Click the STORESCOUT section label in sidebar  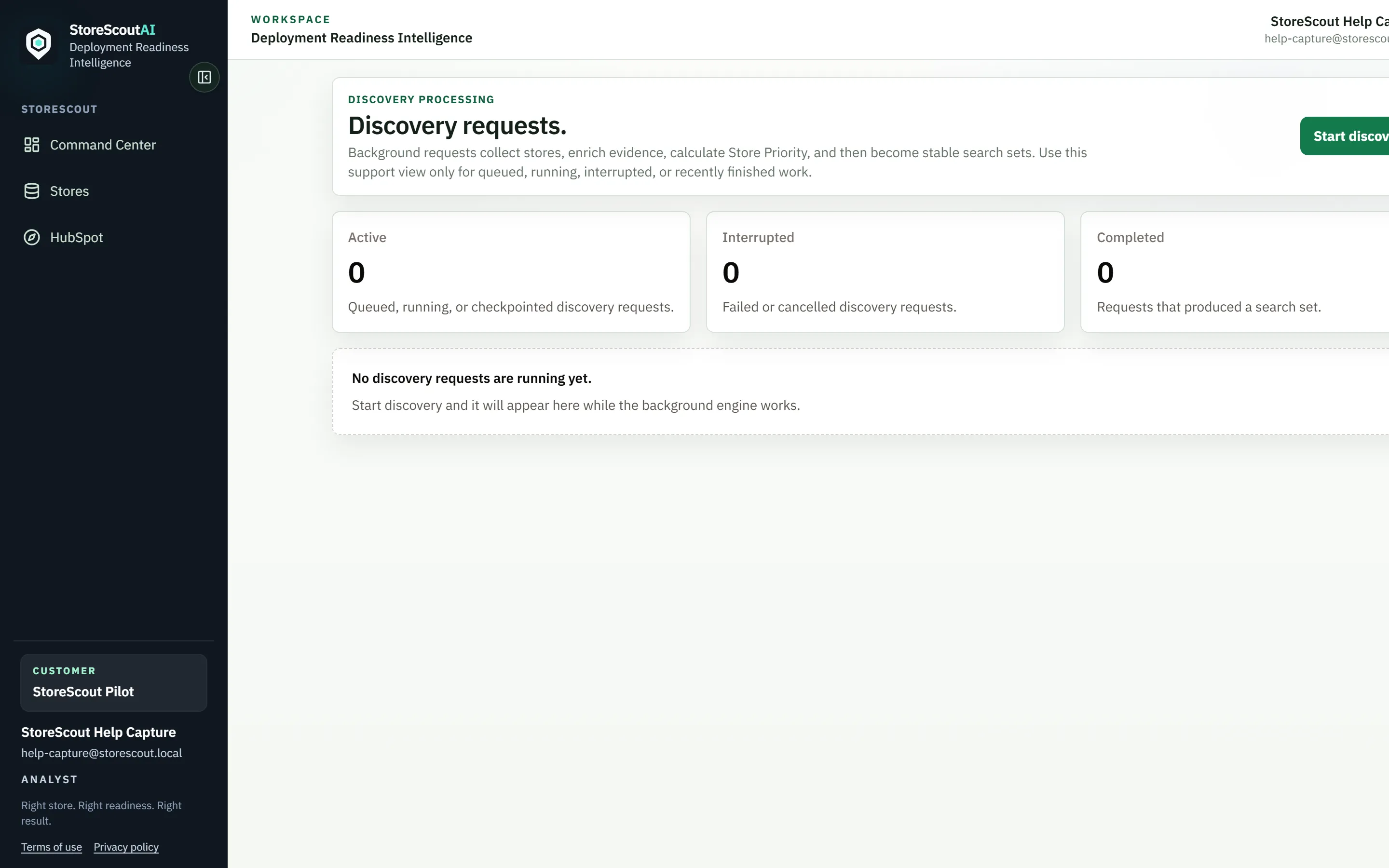click(x=59, y=109)
